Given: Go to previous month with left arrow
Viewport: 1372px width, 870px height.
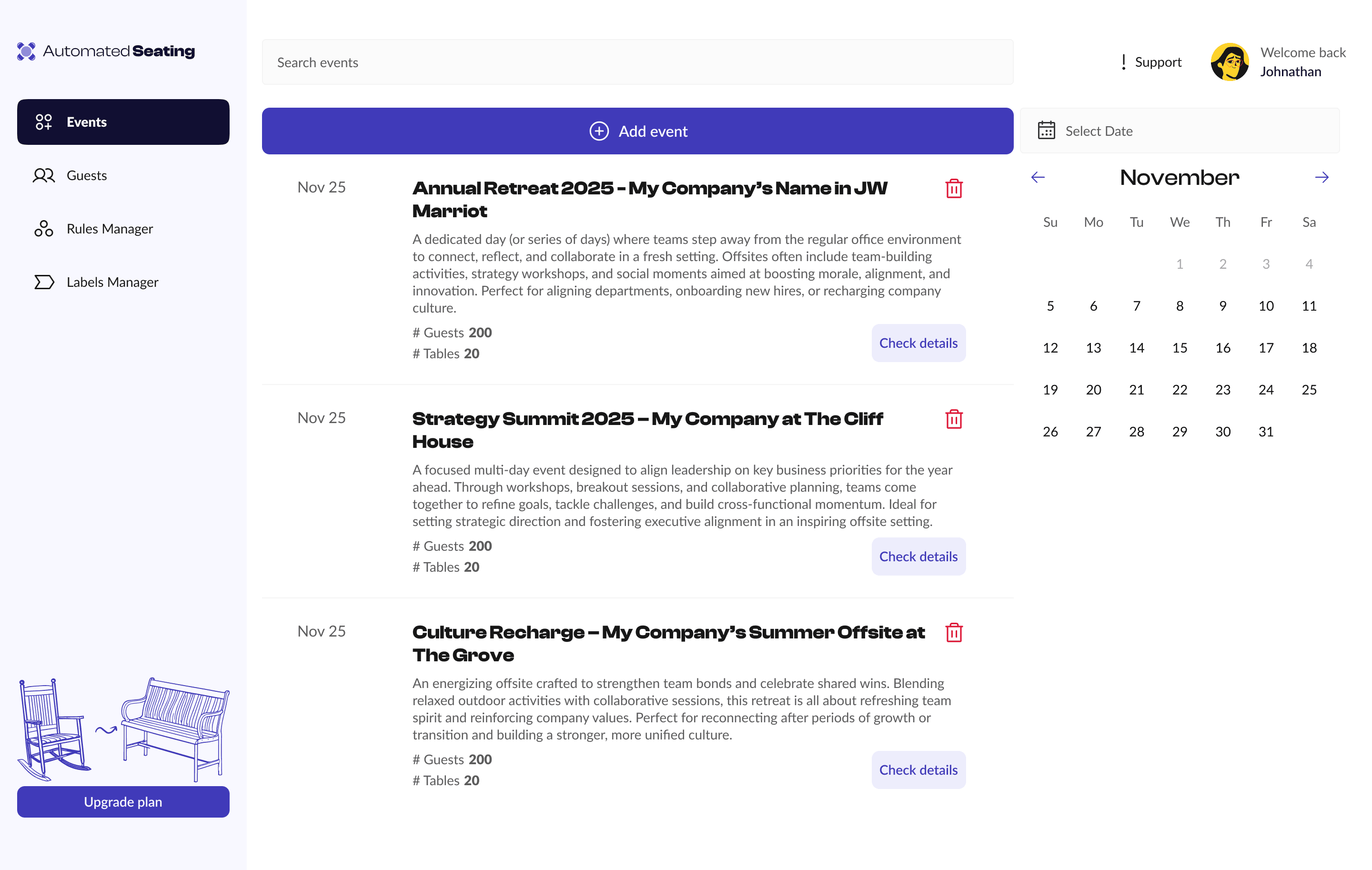Looking at the screenshot, I should (x=1038, y=178).
